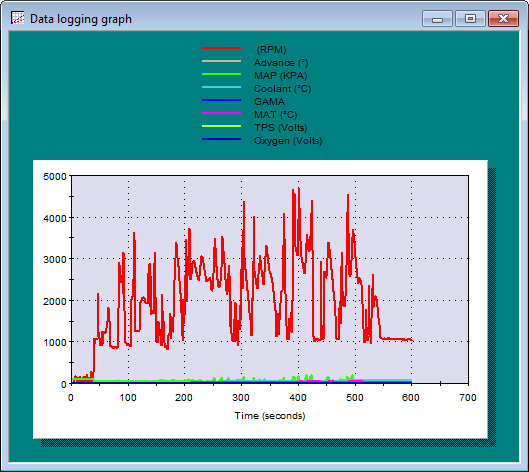The height and width of the screenshot is (472, 529).
Task: Click the magenta MAT legend line
Action: point(221,113)
